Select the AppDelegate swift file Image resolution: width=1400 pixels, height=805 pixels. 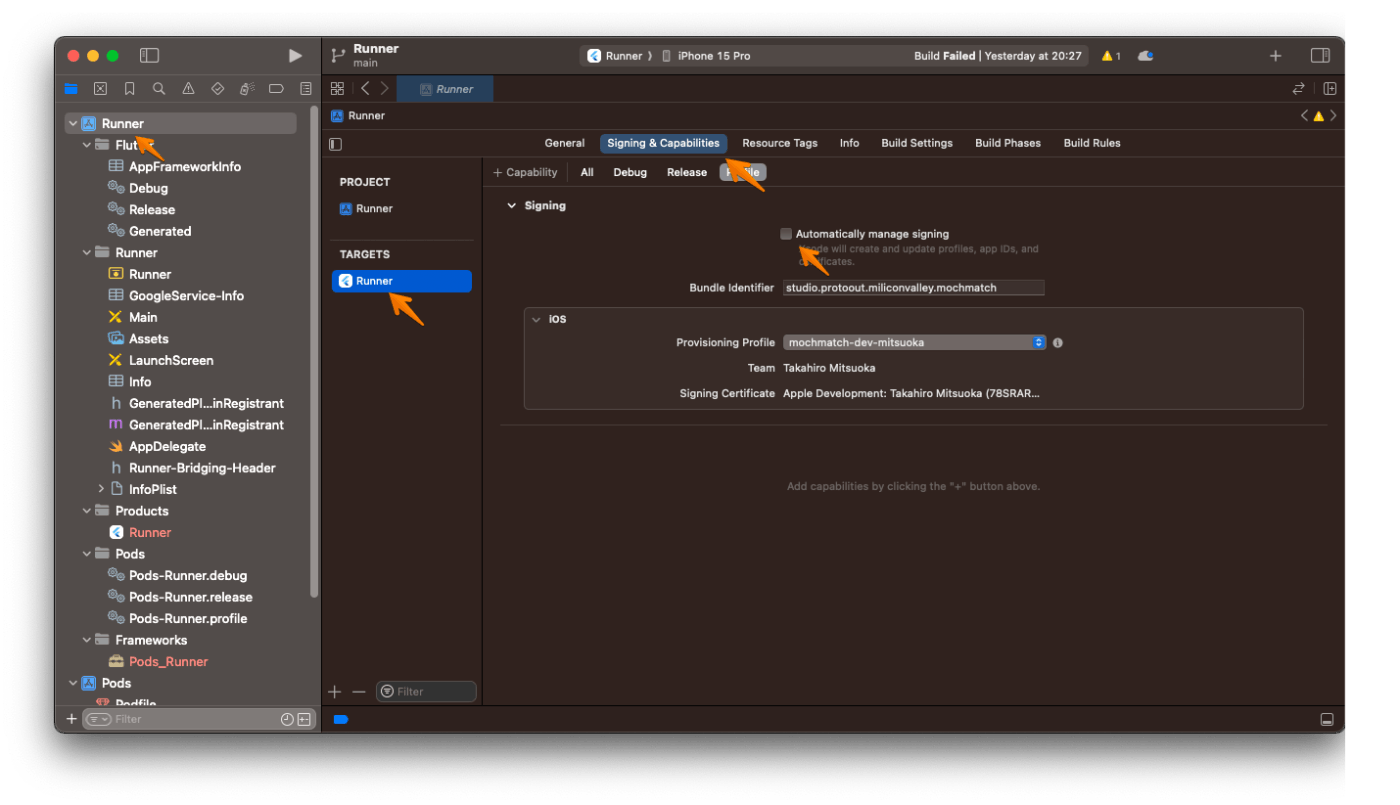[x=167, y=447]
